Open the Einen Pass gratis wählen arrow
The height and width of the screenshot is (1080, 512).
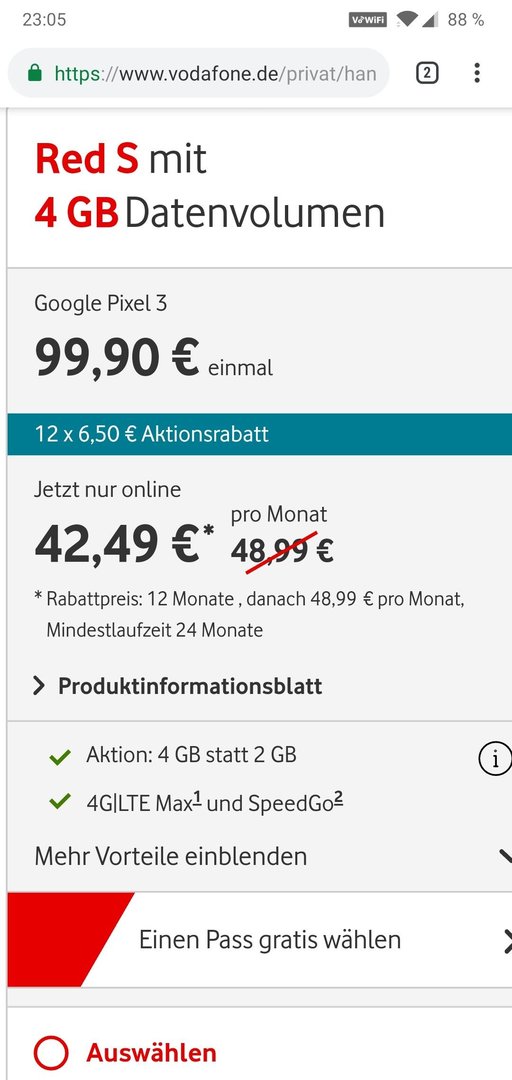(507, 941)
